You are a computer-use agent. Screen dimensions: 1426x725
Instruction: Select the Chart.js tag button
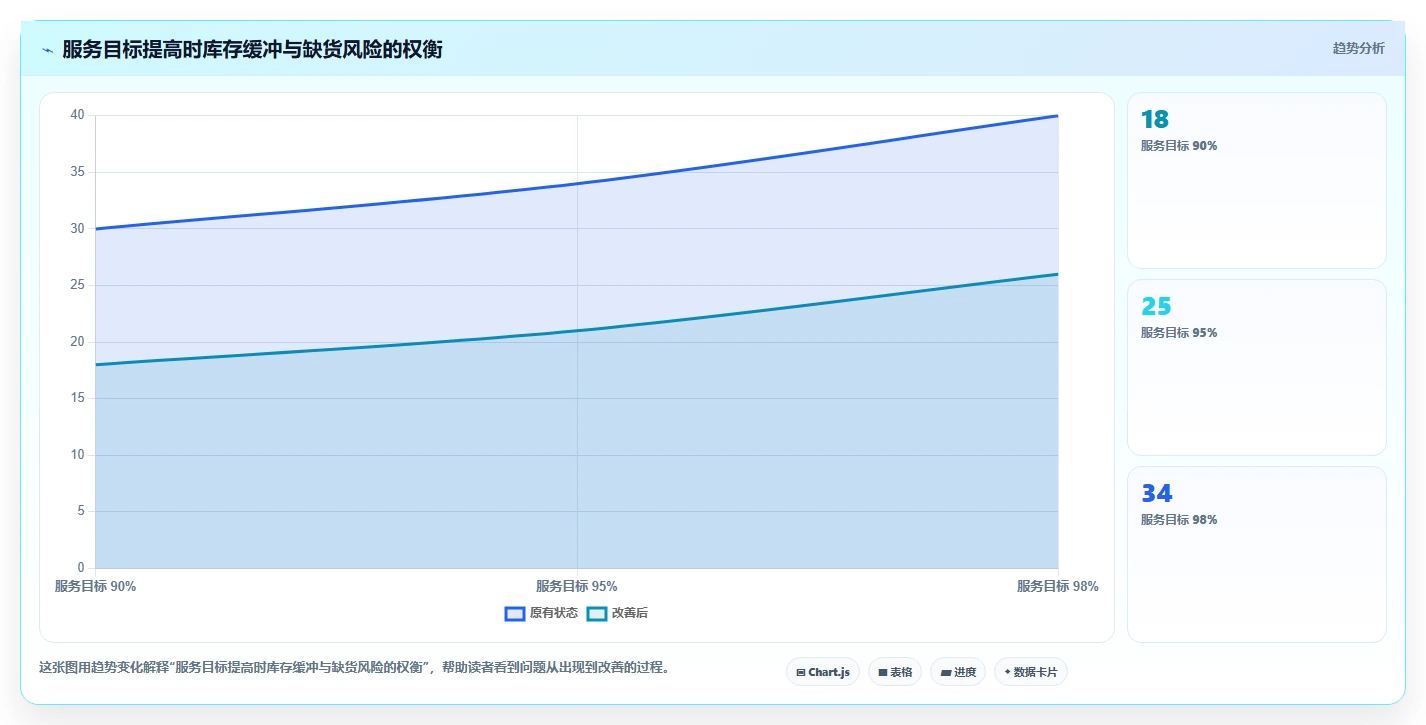(823, 672)
